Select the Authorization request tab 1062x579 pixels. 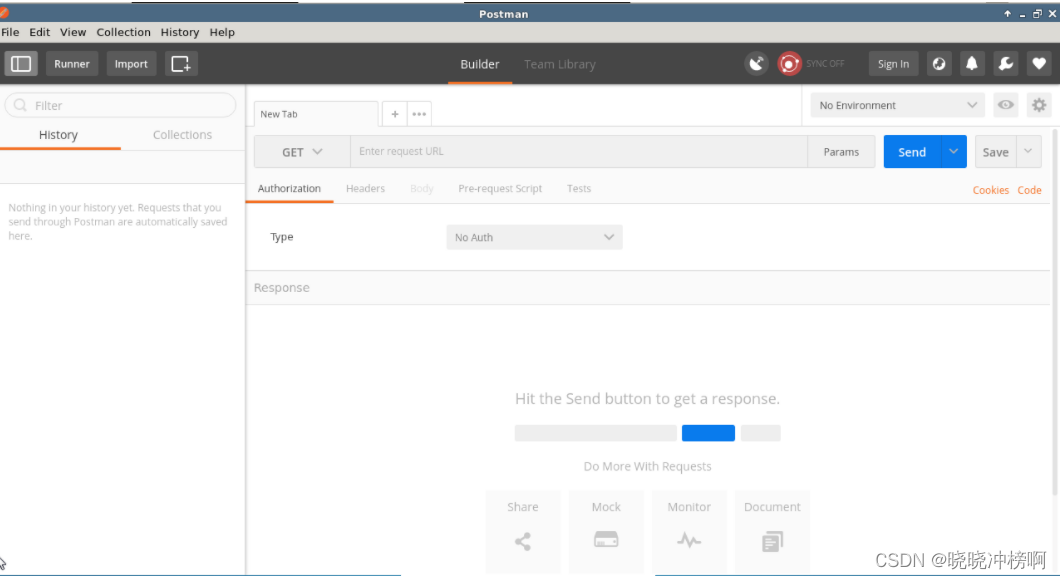pyautogui.click(x=289, y=188)
